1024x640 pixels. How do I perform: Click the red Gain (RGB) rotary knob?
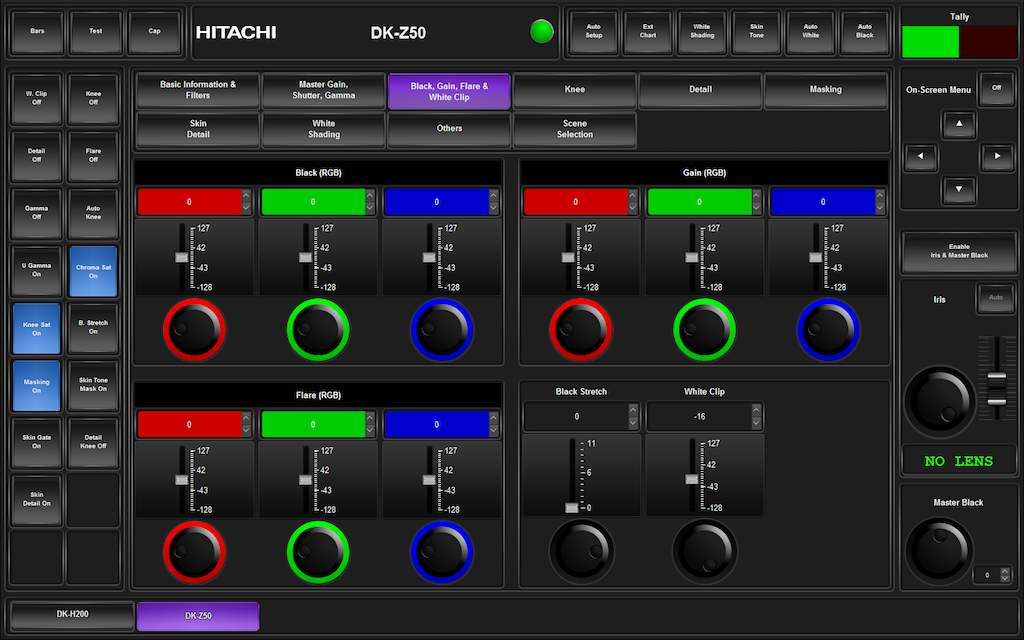(x=581, y=330)
